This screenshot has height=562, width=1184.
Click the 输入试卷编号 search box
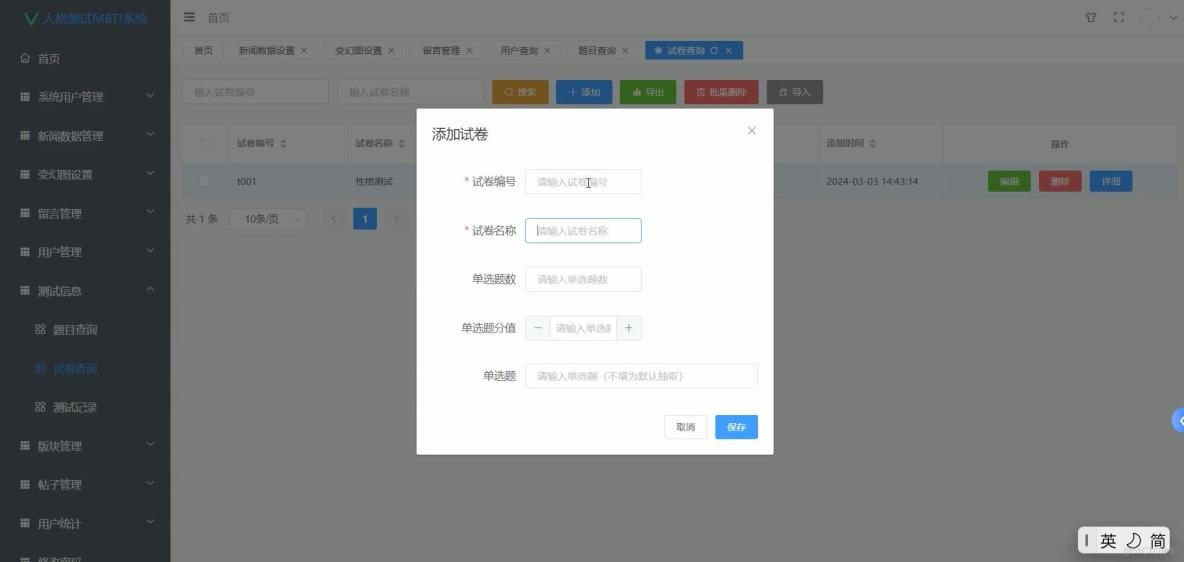click(x=255, y=92)
